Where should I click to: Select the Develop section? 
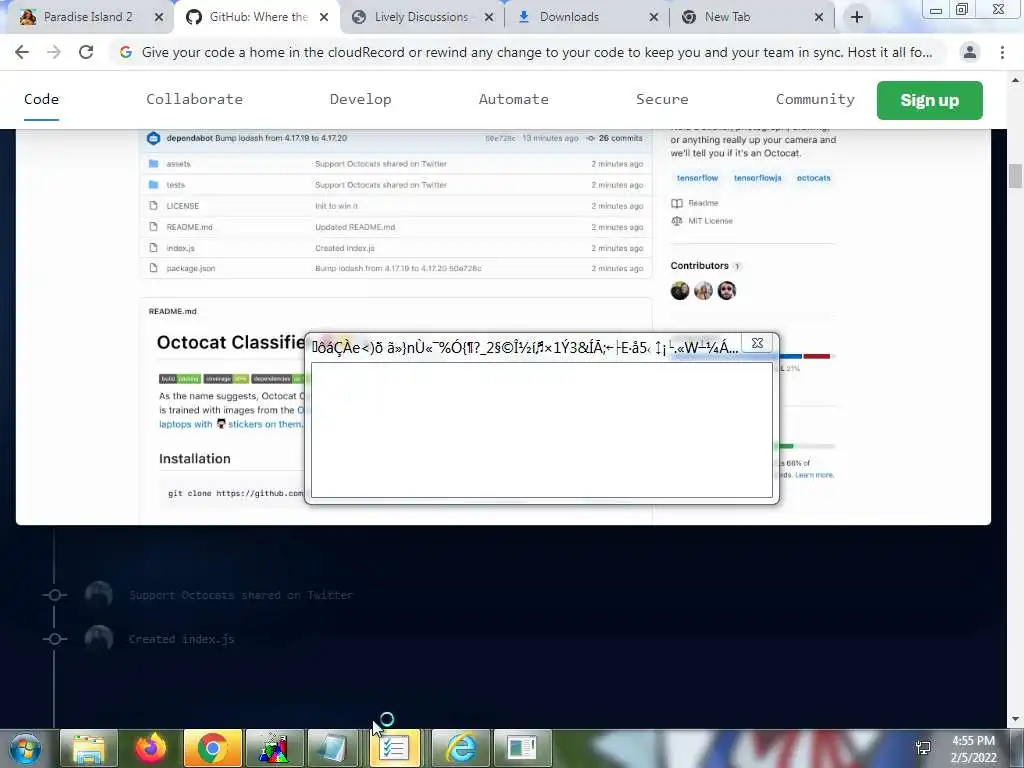click(x=360, y=99)
